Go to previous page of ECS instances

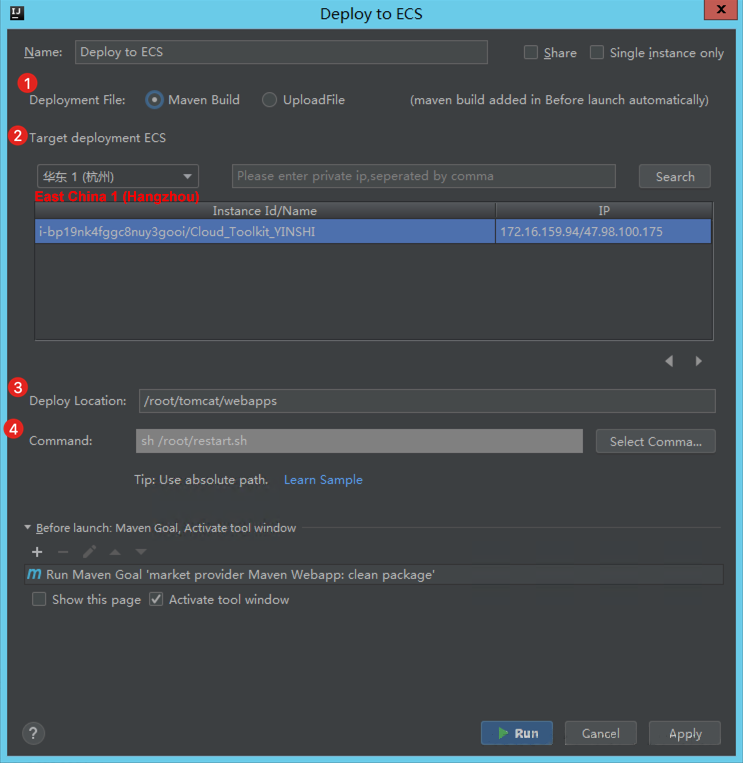[670, 361]
